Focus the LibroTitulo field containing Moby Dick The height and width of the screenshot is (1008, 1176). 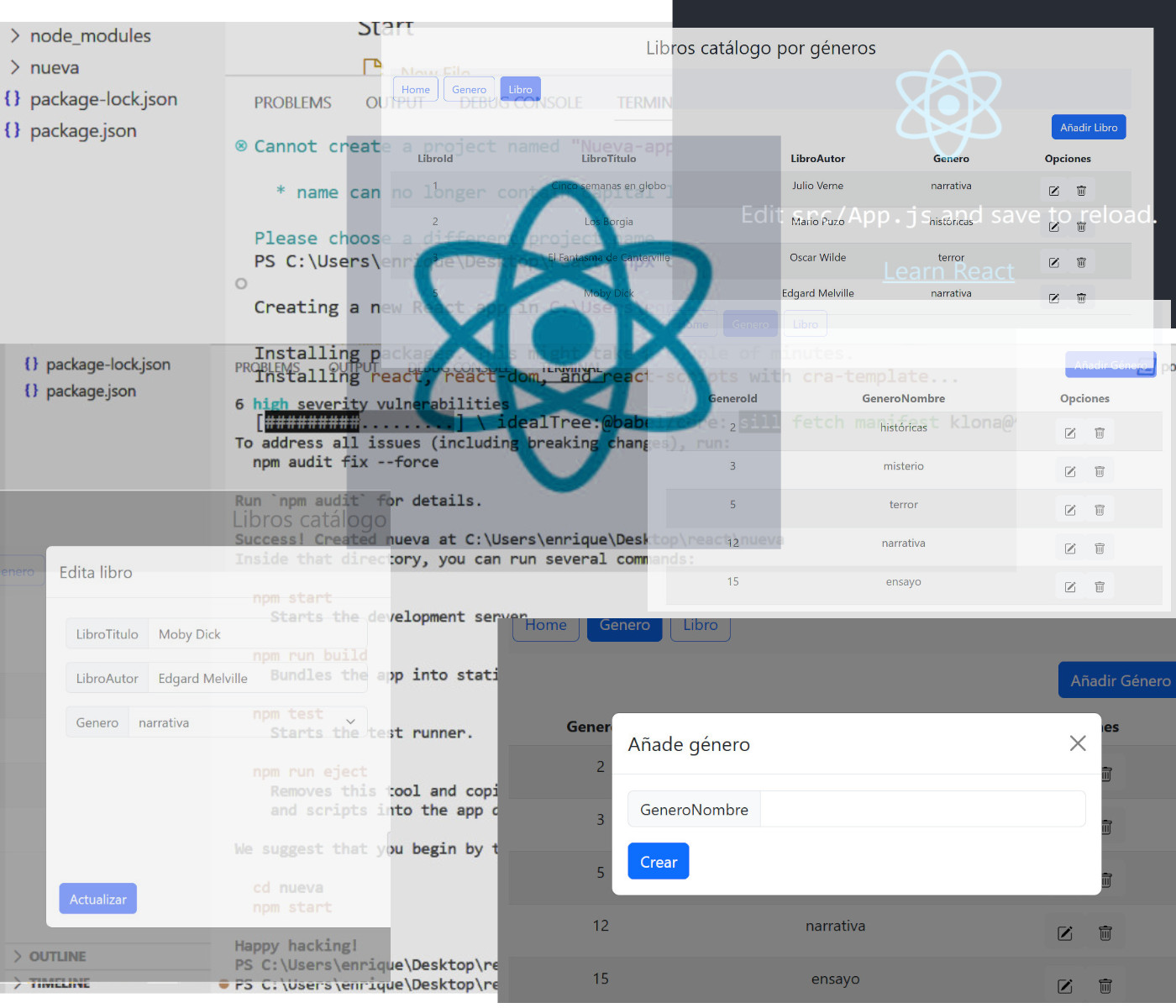coord(258,634)
